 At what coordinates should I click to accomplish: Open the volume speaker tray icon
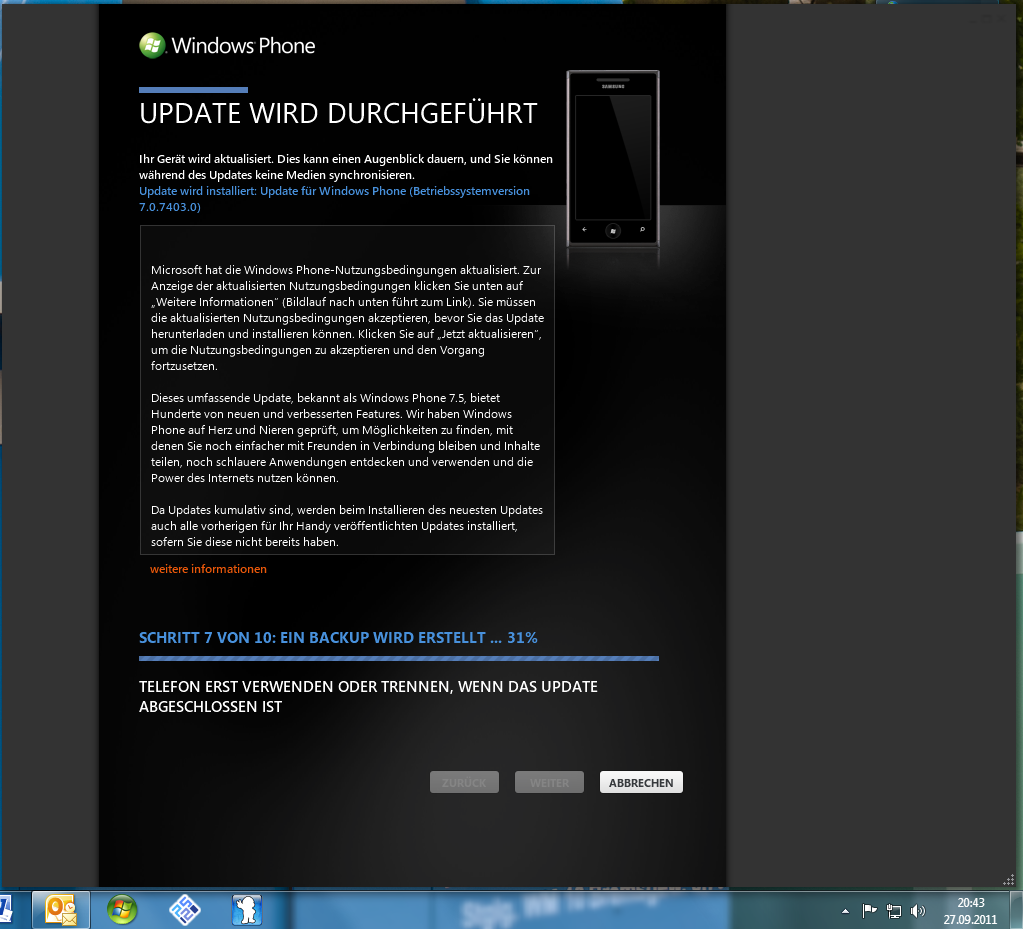(918, 911)
